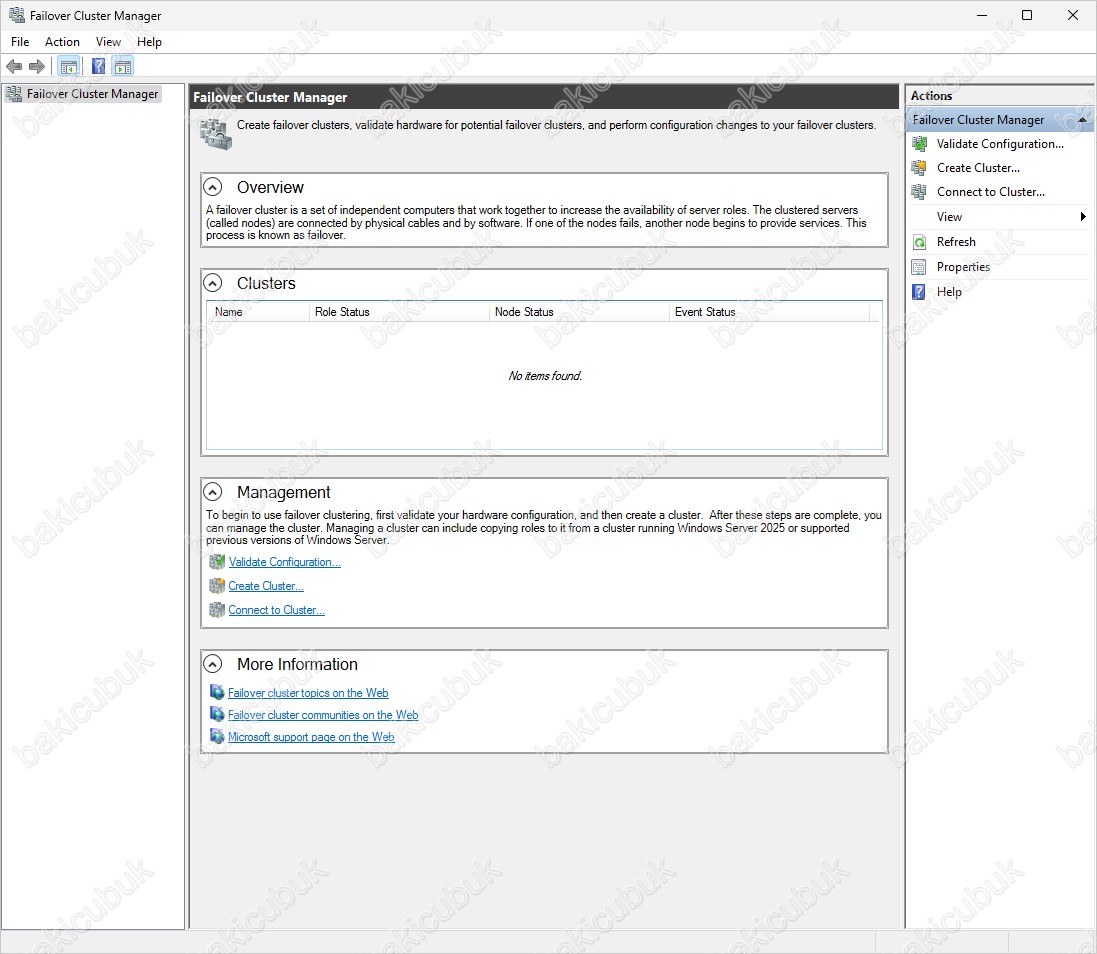Click the Failover Cluster Manager title bar icon
The image size is (1097, 954).
pyautogui.click(x=16, y=15)
